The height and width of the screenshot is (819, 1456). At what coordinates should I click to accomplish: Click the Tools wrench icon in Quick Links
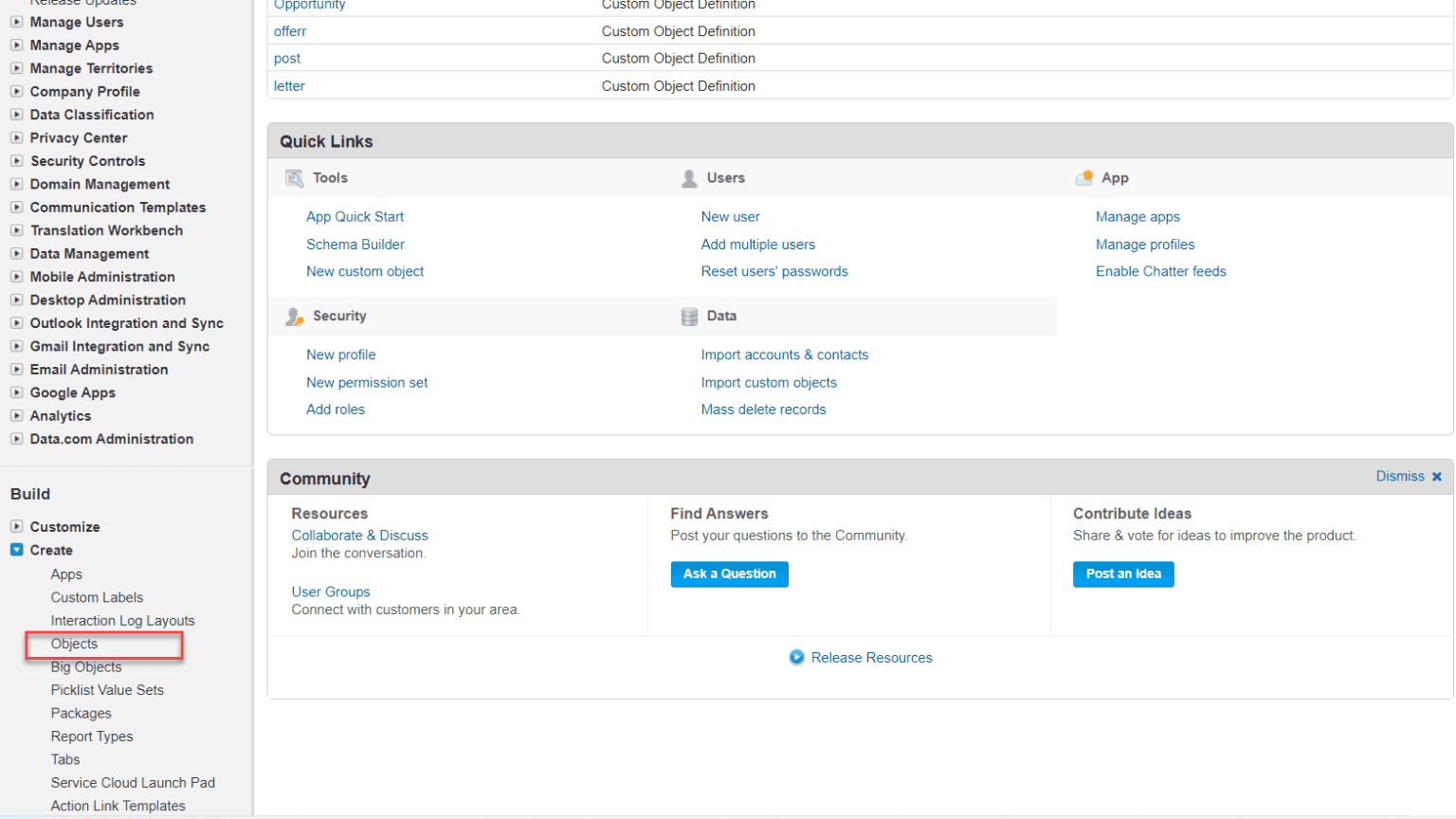(294, 177)
